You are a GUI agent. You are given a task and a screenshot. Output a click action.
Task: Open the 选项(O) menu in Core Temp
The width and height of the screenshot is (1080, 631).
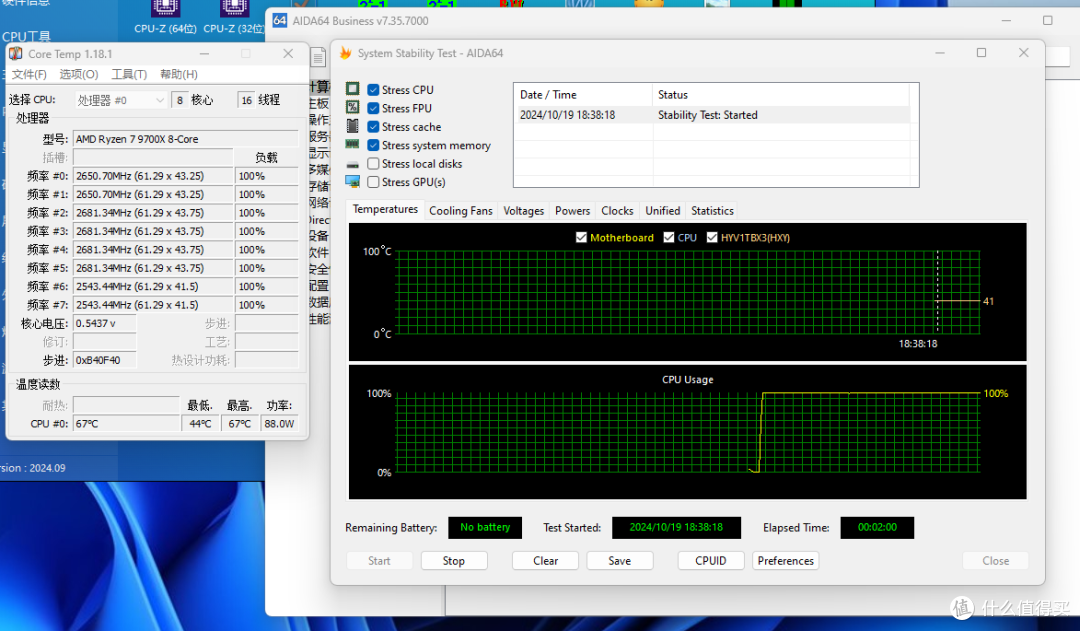[79, 74]
